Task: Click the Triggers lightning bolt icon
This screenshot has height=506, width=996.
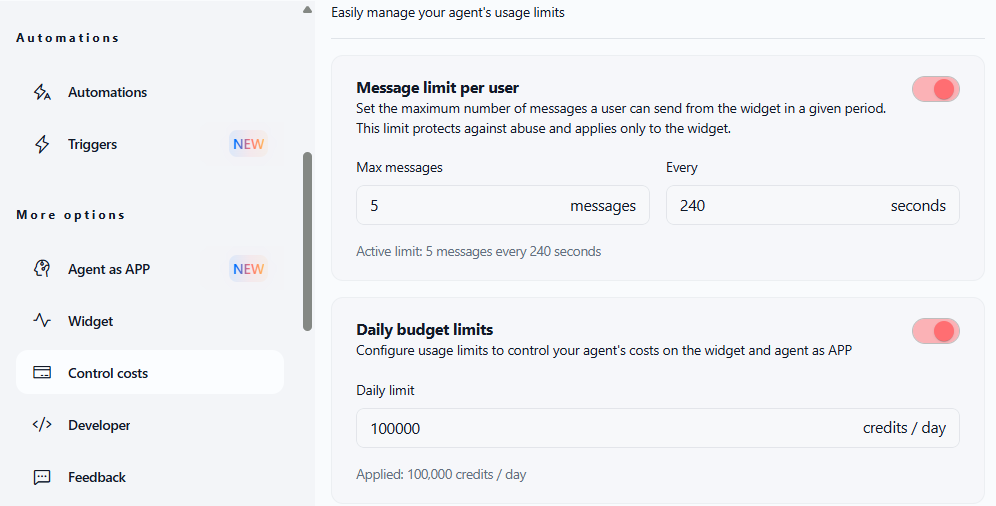Action: (42, 144)
